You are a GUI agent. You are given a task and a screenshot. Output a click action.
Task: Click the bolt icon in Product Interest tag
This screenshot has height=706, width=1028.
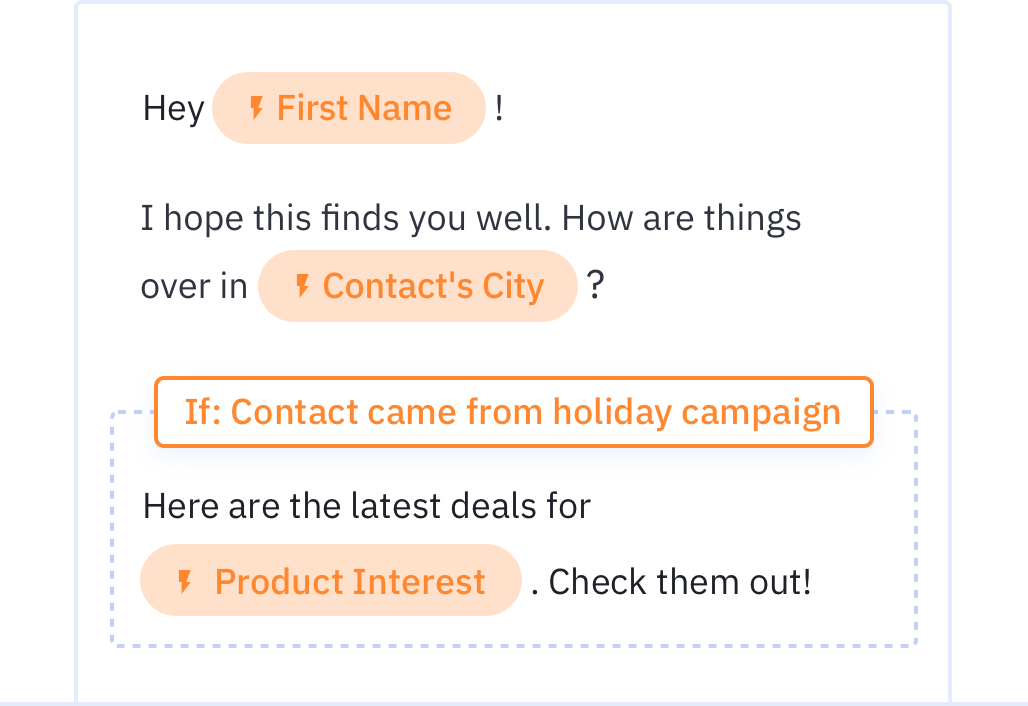click(185, 581)
